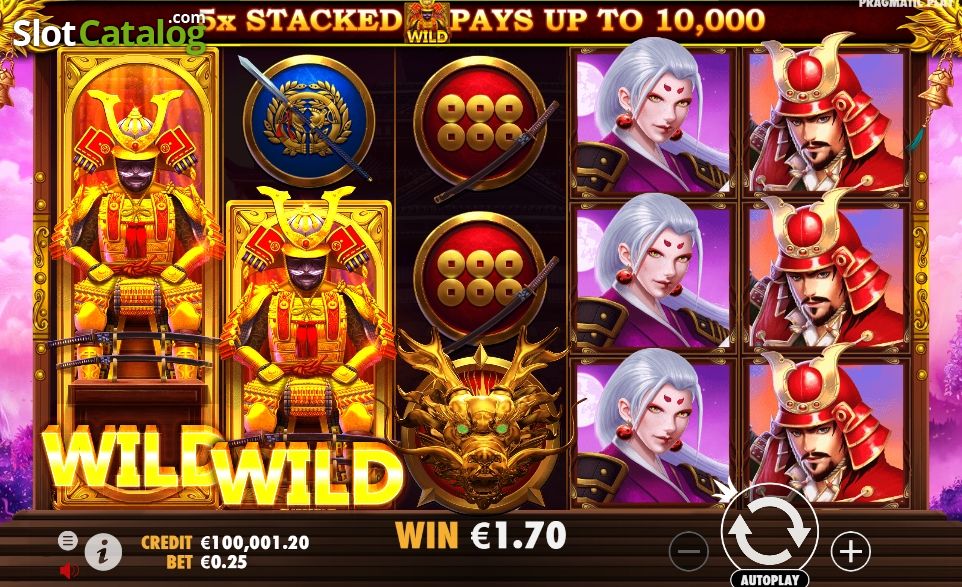This screenshot has height=587, width=962.
Task: Increase the bet with plus button
Action: tap(850, 551)
